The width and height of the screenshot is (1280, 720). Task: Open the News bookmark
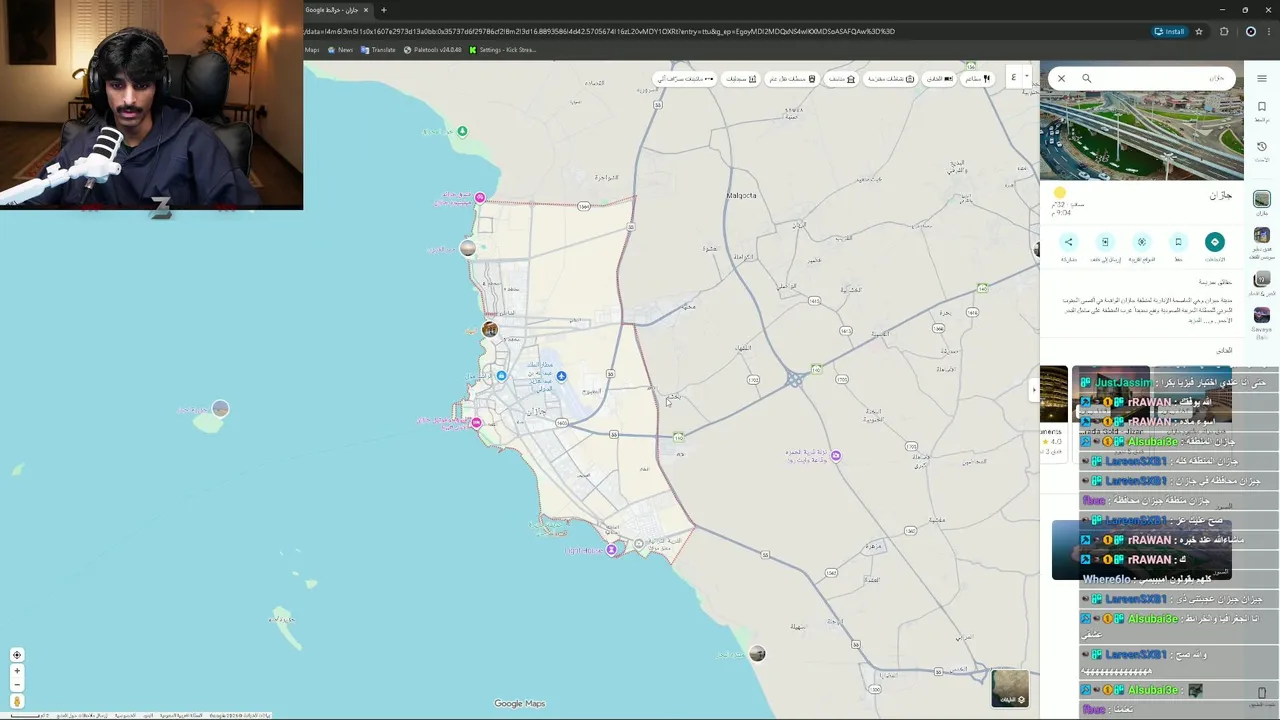[x=340, y=50]
